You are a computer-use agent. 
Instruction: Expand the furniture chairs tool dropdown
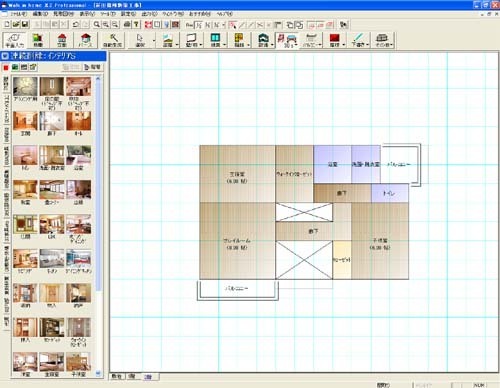[x=296, y=44]
